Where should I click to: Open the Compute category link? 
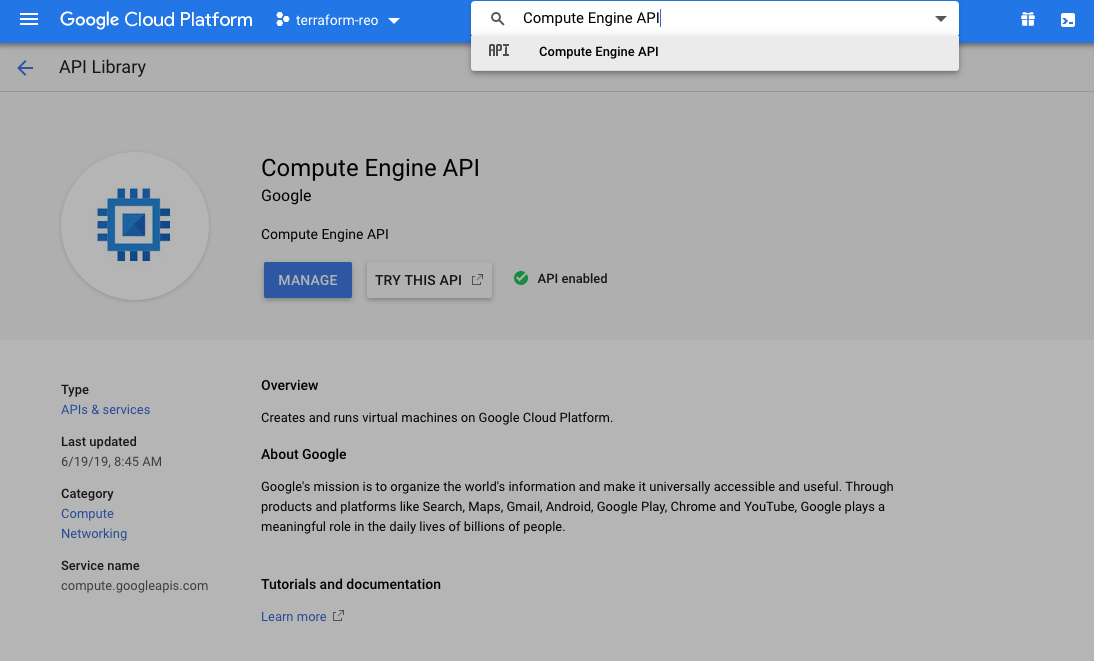pos(87,514)
